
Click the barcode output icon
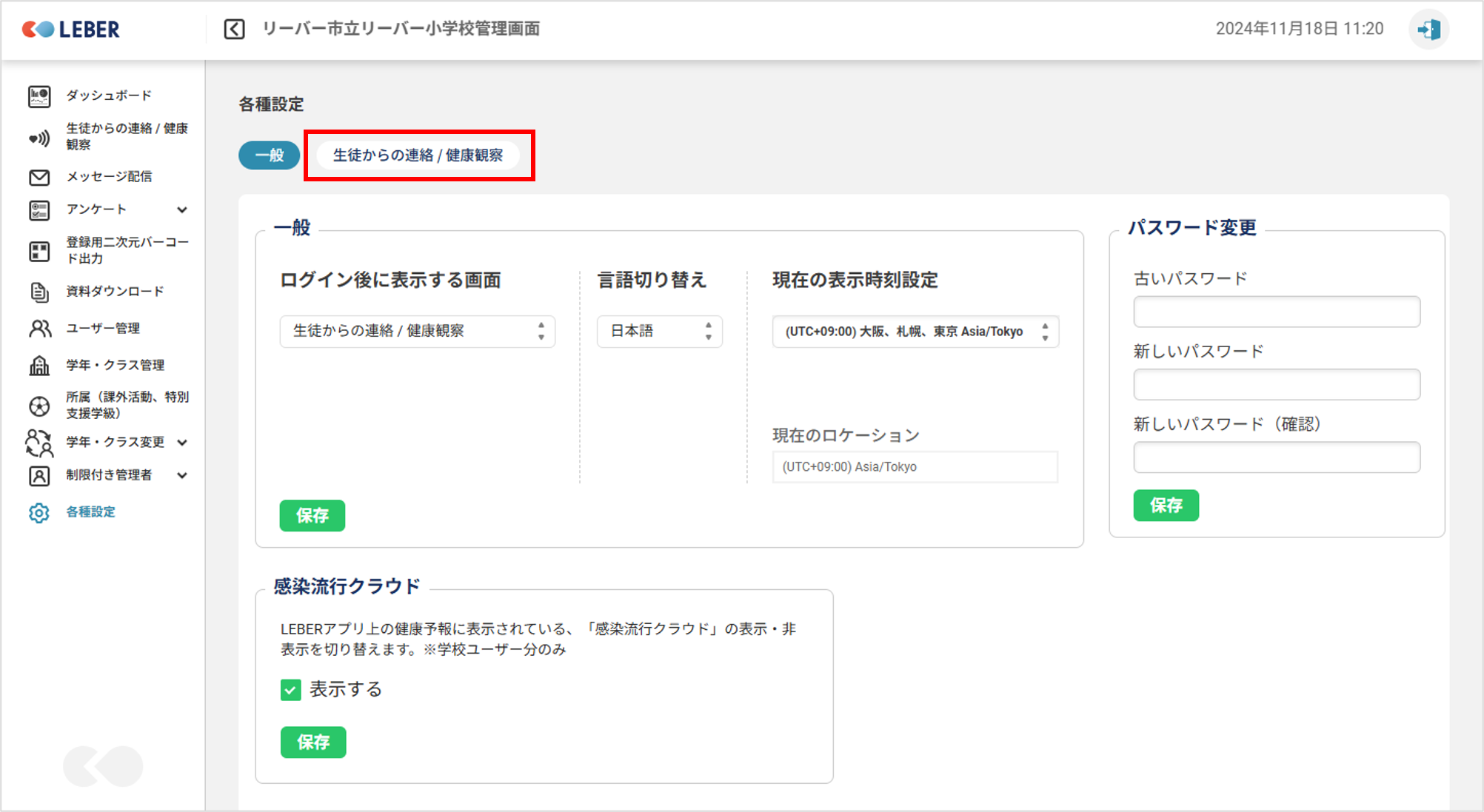pyautogui.click(x=39, y=251)
